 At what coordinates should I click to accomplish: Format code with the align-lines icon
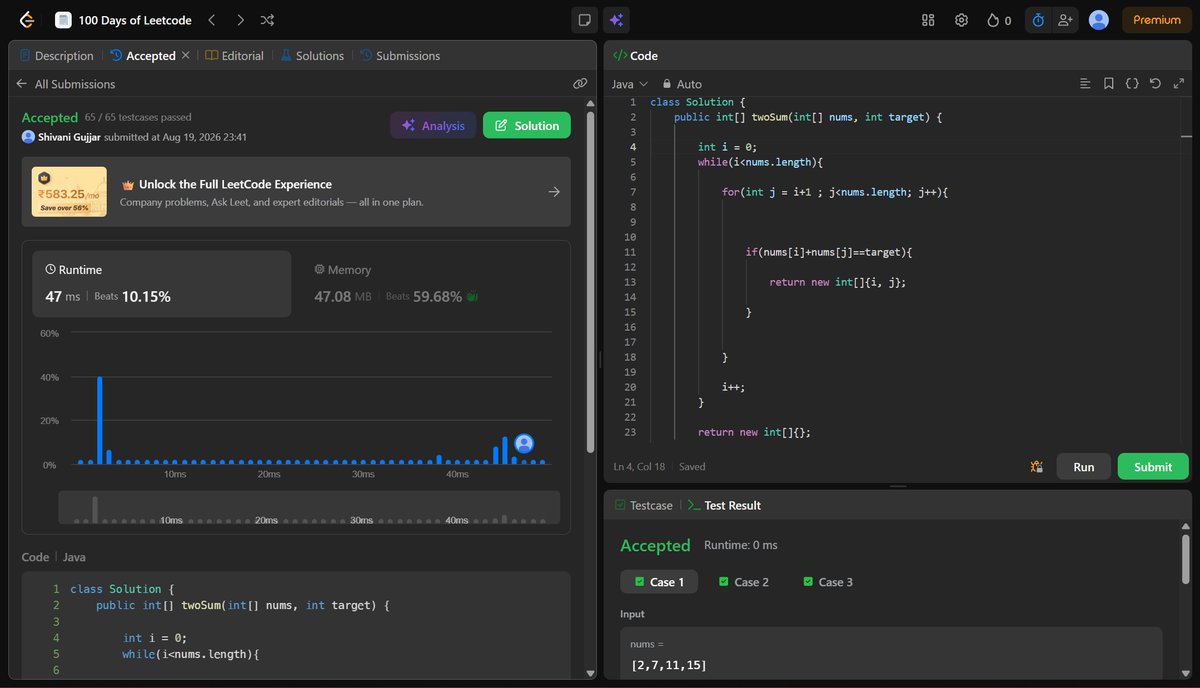pos(1085,84)
